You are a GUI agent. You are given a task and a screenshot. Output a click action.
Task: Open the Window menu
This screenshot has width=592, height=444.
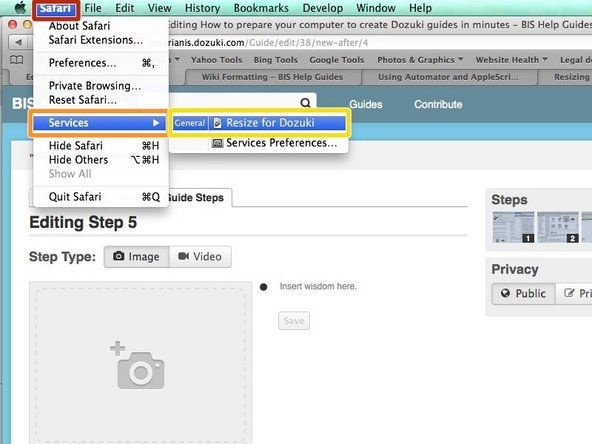point(376,8)
